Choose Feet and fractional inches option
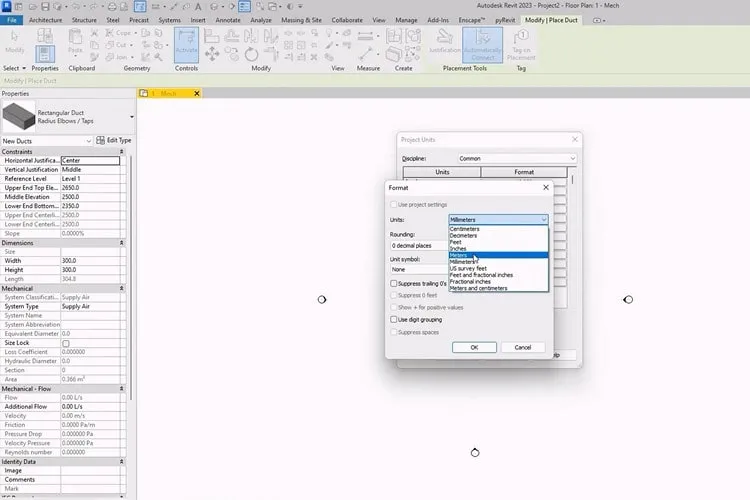 [x=498, y=275]
